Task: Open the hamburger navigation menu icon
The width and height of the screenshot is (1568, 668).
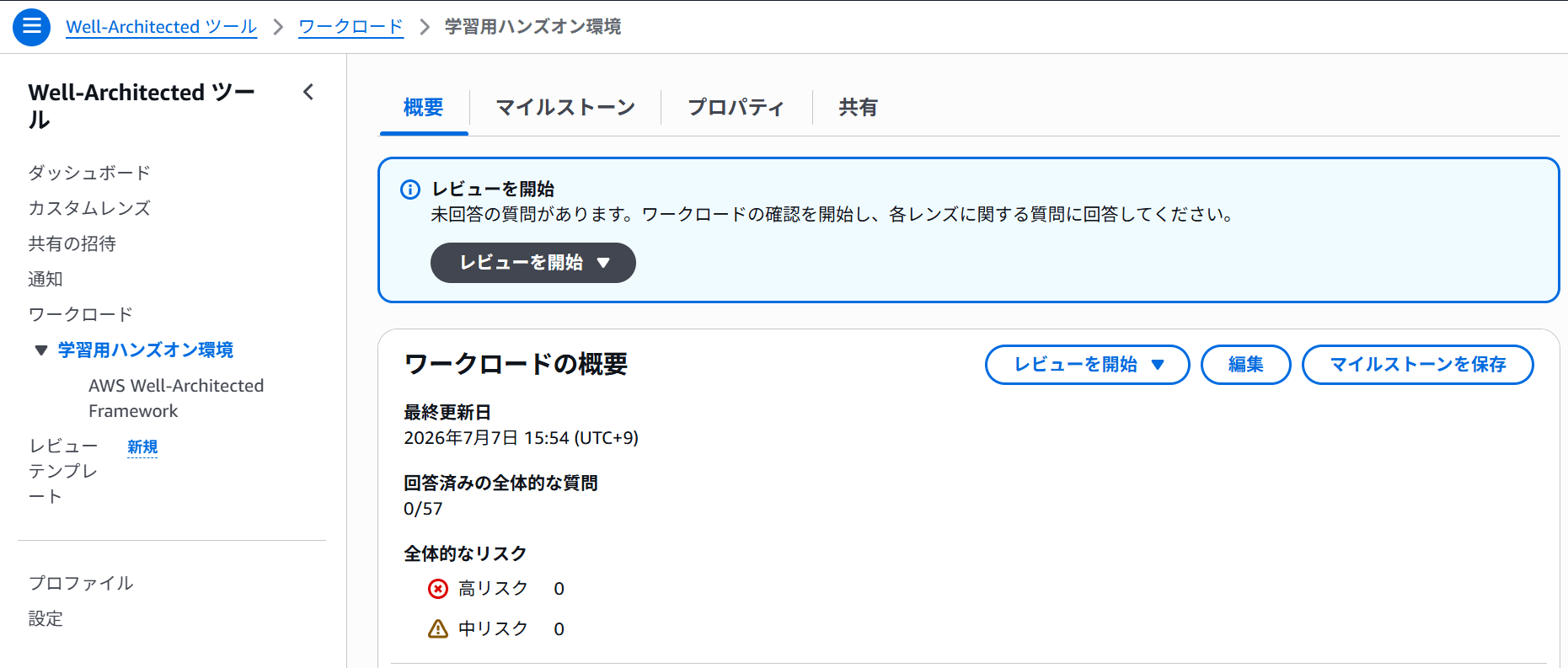Action: (31, 27)
